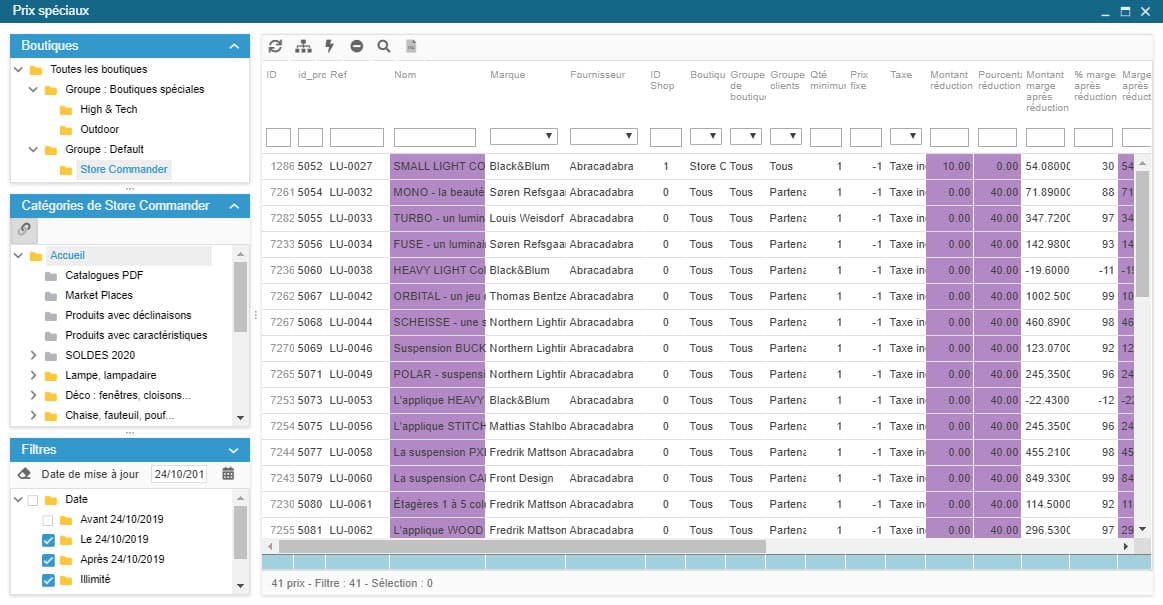1163x605 pixels.
Task: Click the refresh icon in the grid toolbar
Action: pos(276,46)
